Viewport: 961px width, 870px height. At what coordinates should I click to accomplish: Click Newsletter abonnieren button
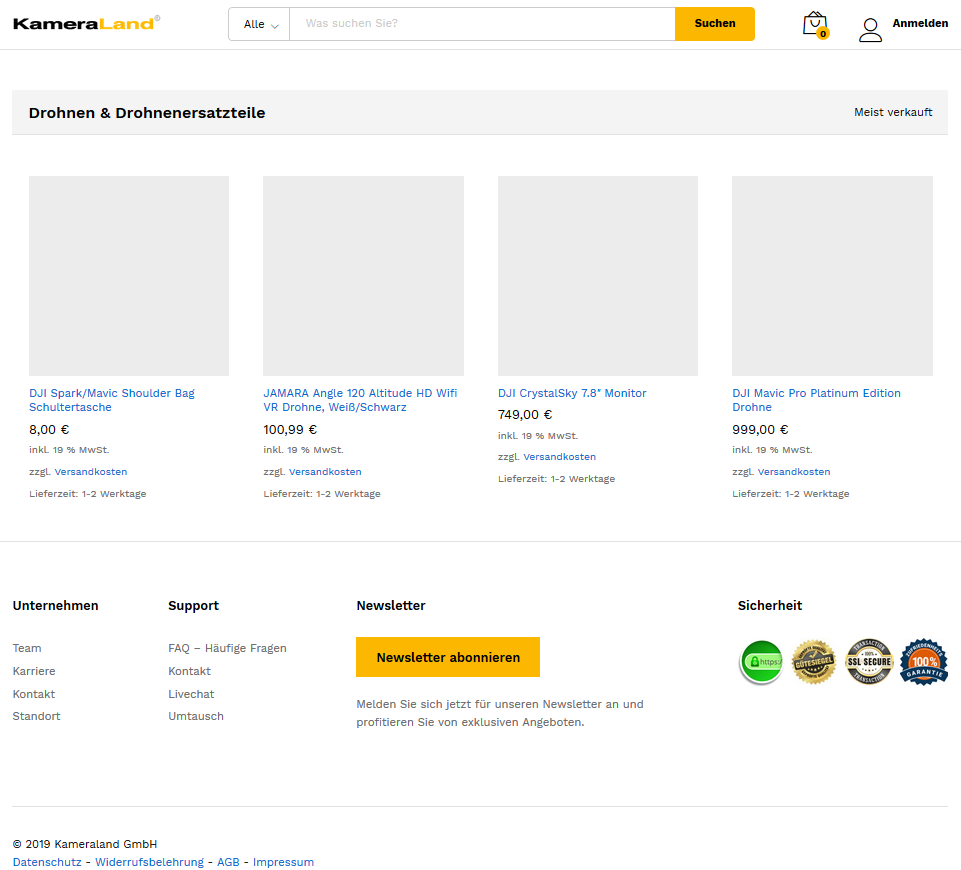pyautogui.click(x=448, y=657)
